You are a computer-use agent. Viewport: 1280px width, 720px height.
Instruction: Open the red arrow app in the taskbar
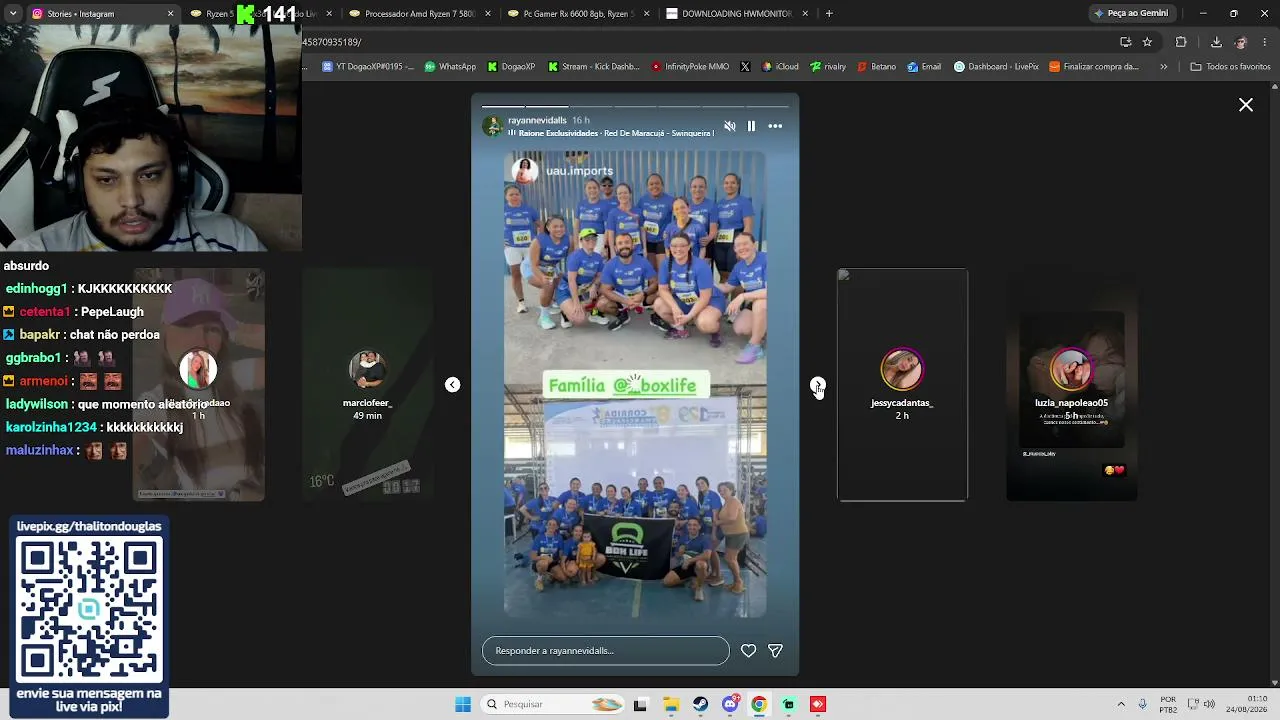pyautogui.click(x=818, y=704)
